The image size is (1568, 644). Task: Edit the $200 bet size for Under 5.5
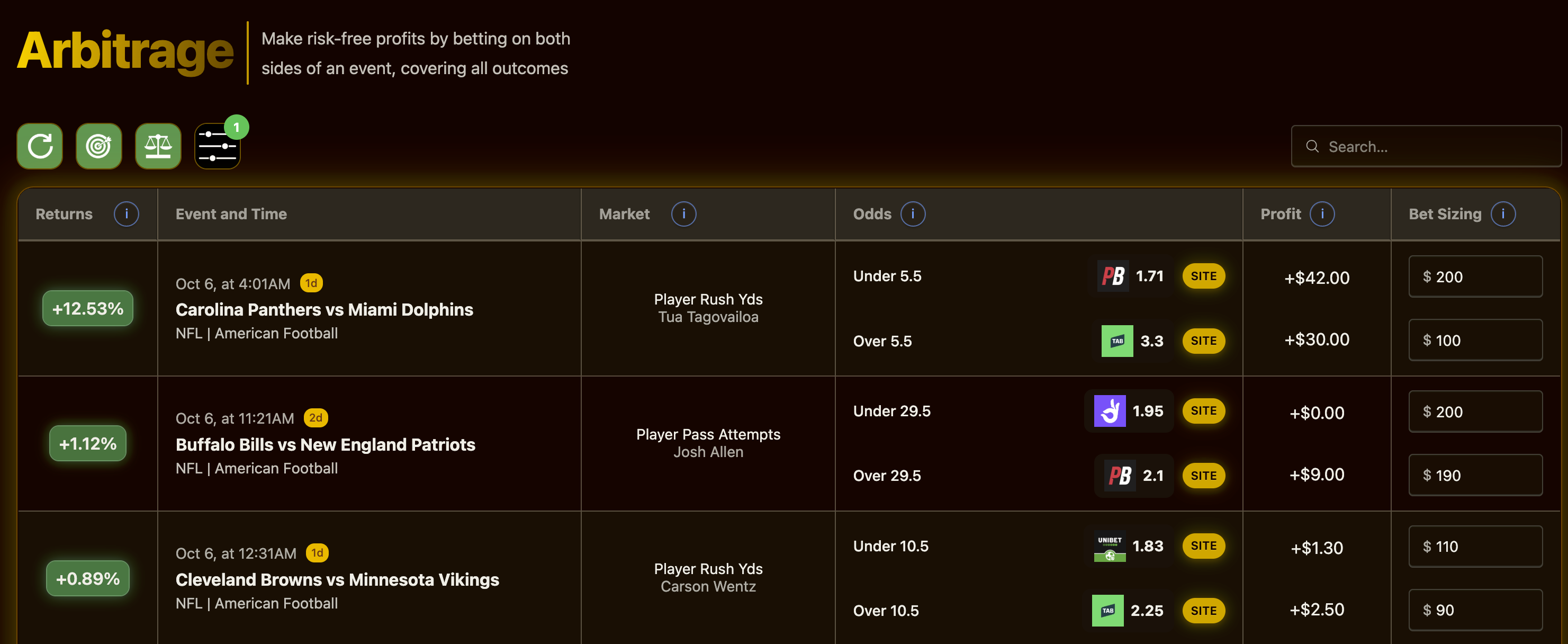tap(1475, 277)
